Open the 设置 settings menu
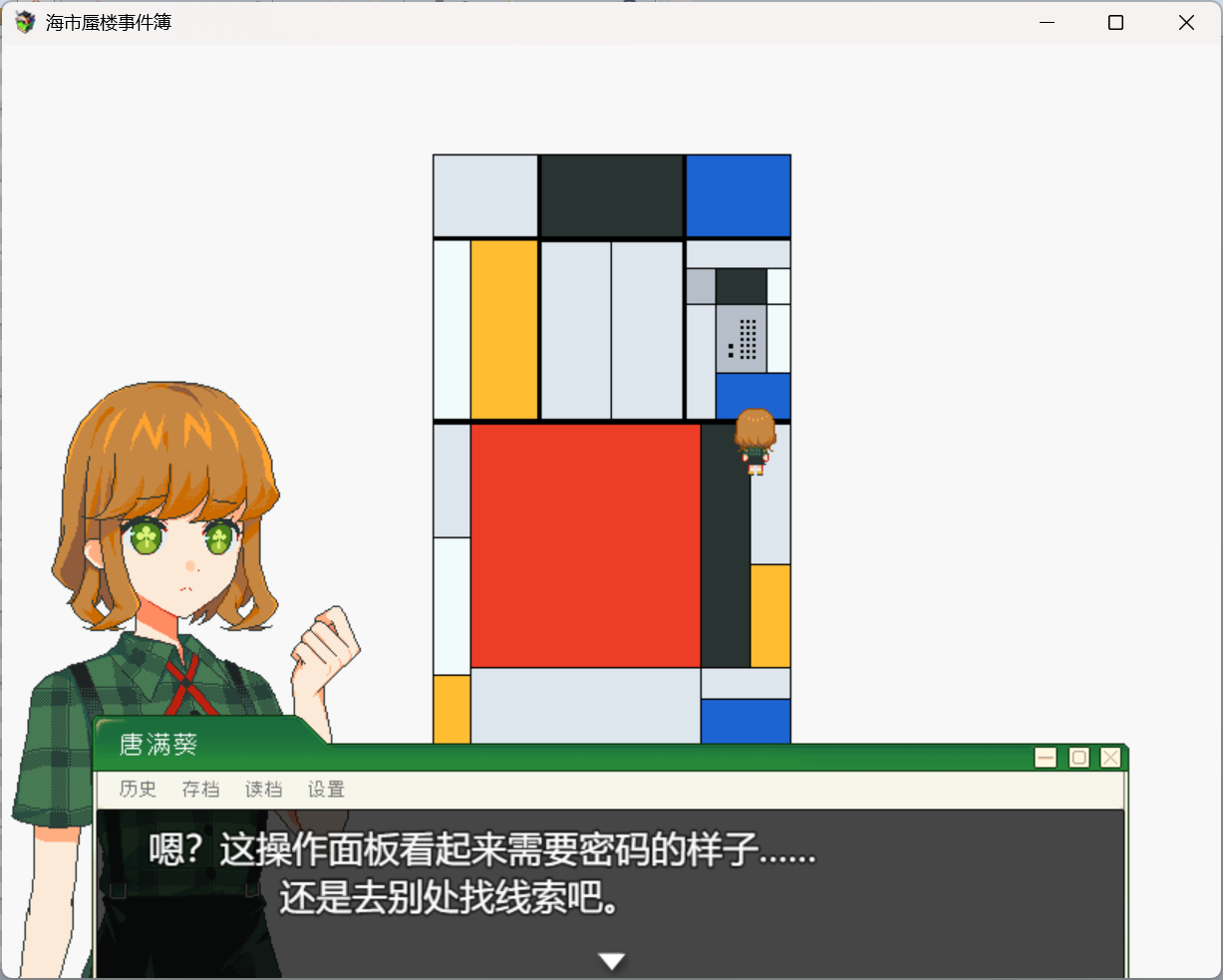Screen dimensions: 1223x980 pos(326,789)
